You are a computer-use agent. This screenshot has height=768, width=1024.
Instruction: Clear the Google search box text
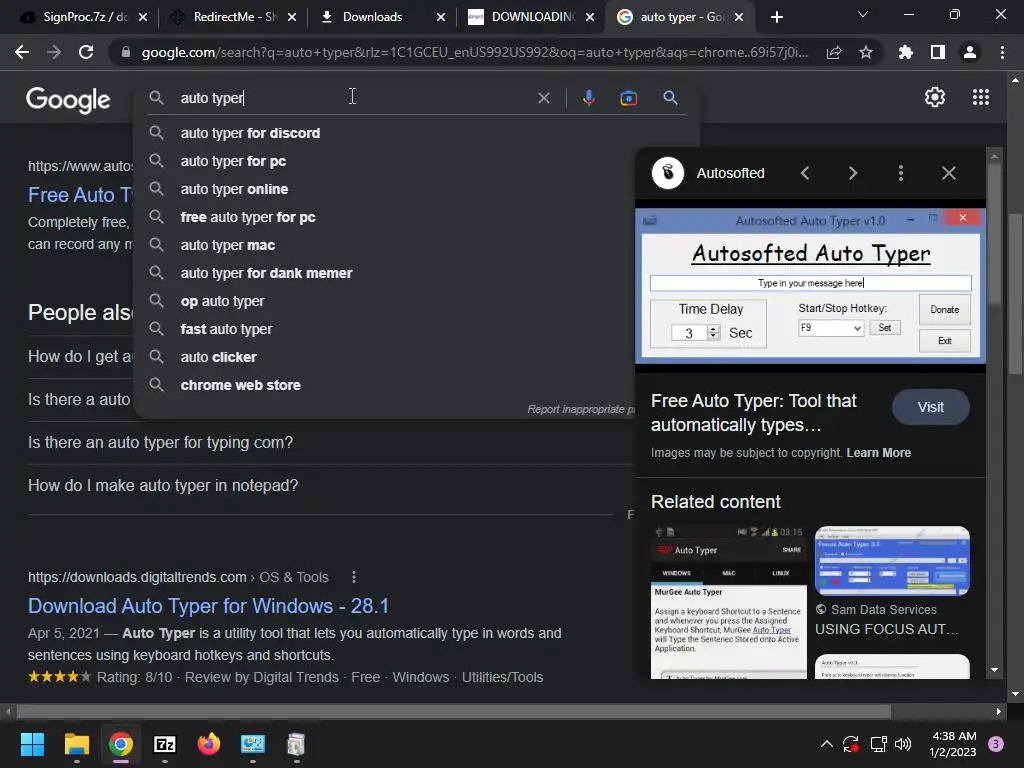click(x=543, y=98)
